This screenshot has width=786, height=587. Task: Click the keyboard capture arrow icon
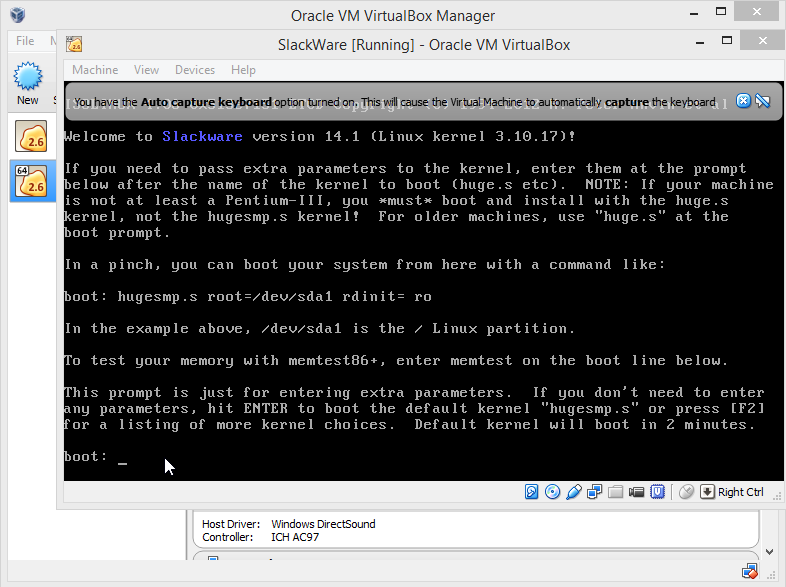[x=707, y=492]
